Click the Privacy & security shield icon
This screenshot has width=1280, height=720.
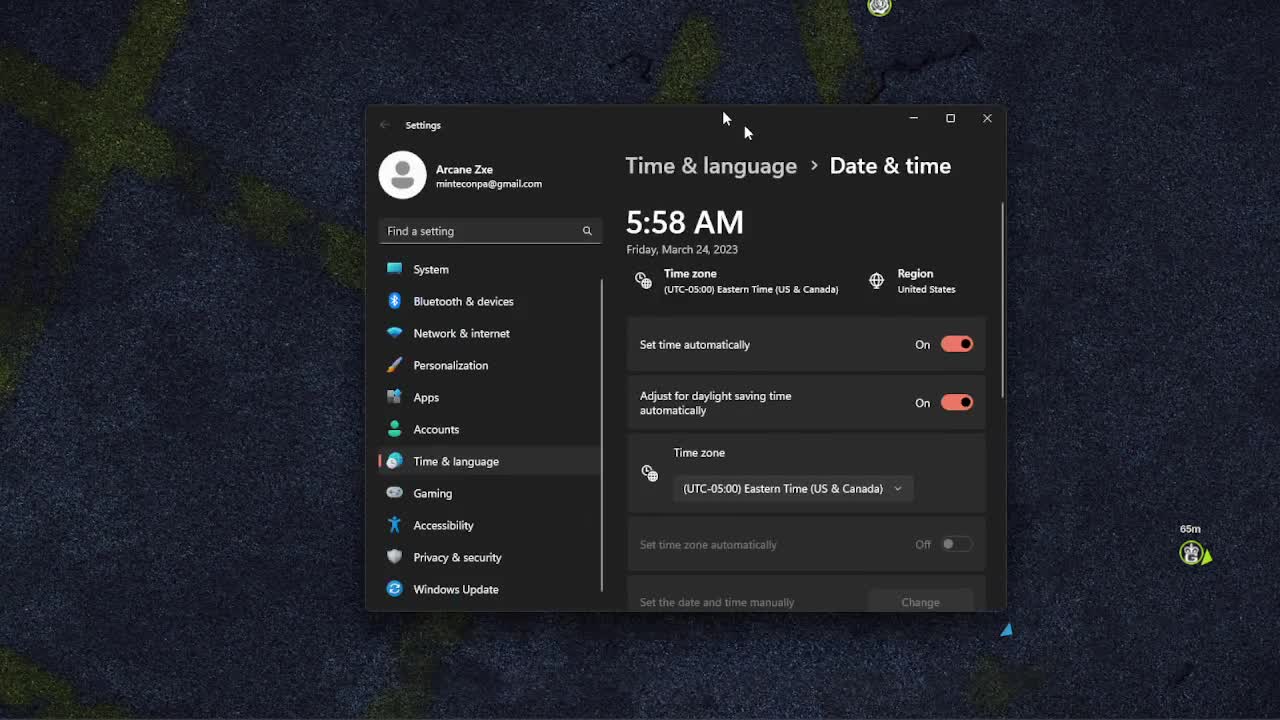pyautogui.click(x=394, y=557)
